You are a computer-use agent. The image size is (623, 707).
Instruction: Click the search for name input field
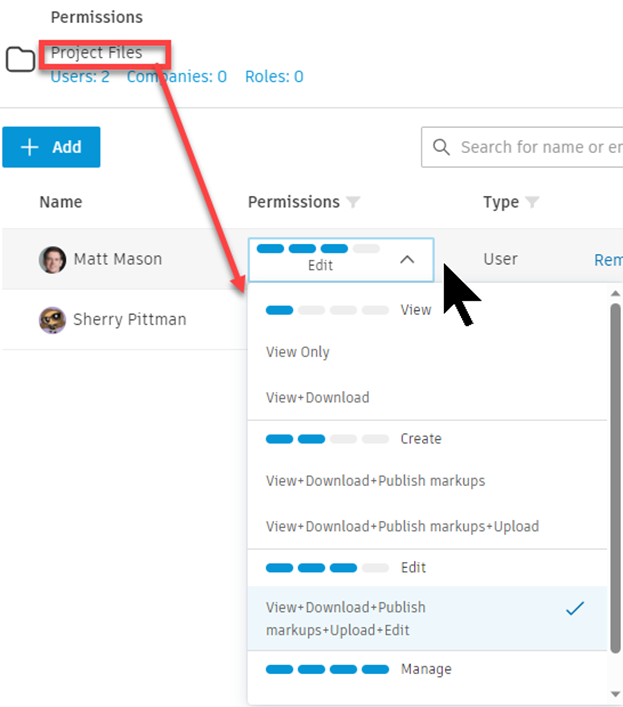(x=535, y=148)
